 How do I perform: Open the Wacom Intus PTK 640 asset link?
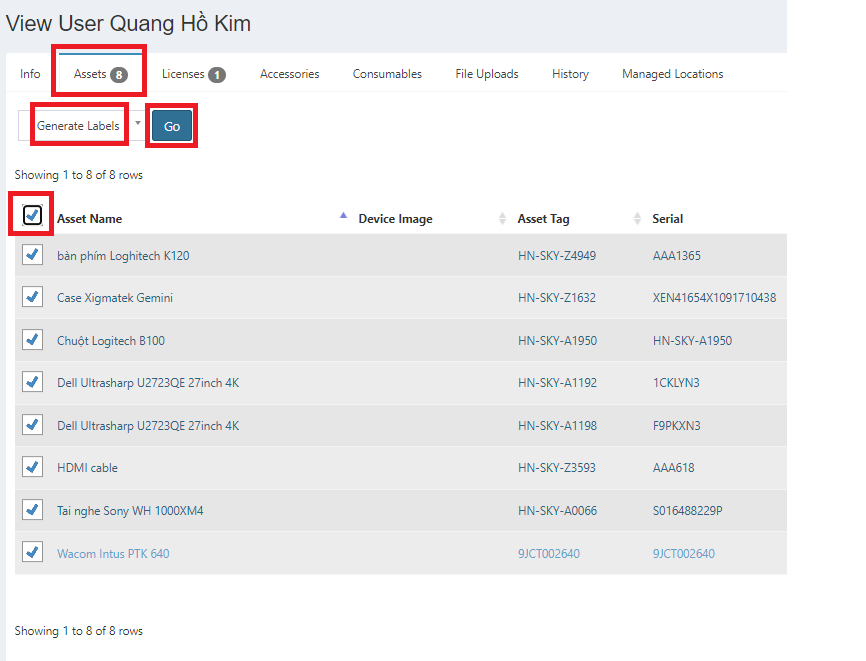tap(113, 554)
